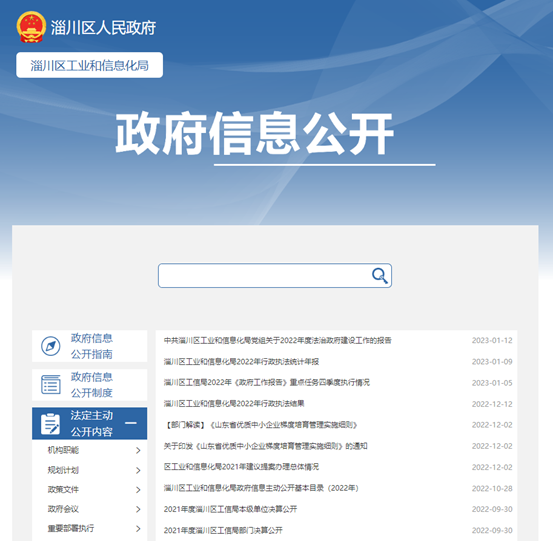Expand the 机构职能 chevron arrow

coord(138,450)
